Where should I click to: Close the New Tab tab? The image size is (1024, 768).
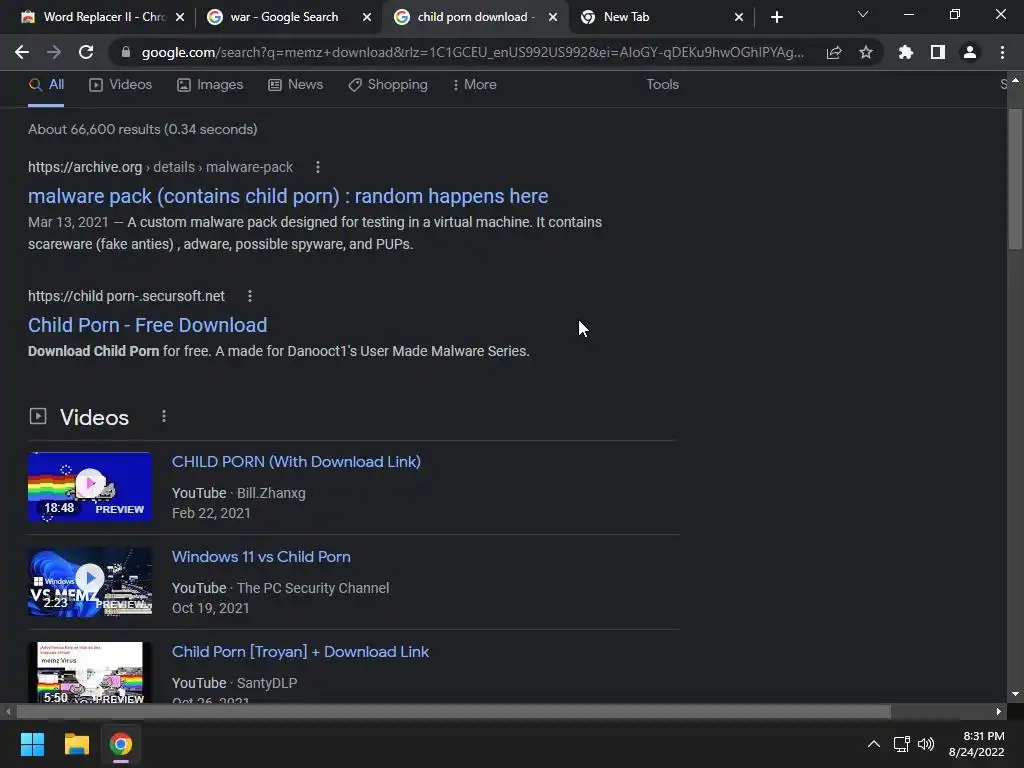click(739, 17)
